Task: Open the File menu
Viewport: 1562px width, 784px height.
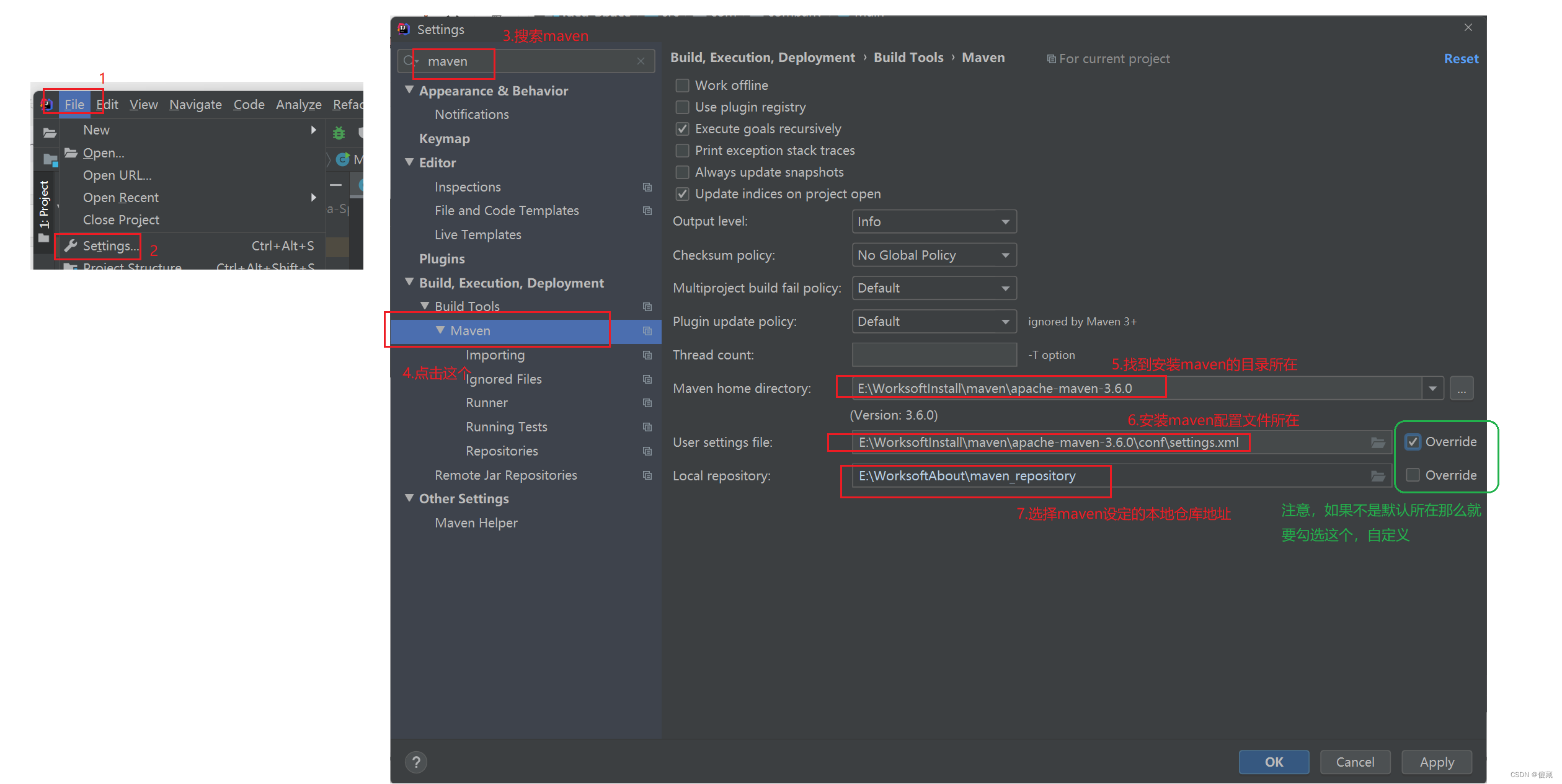Action: click(x=74, y=104)
